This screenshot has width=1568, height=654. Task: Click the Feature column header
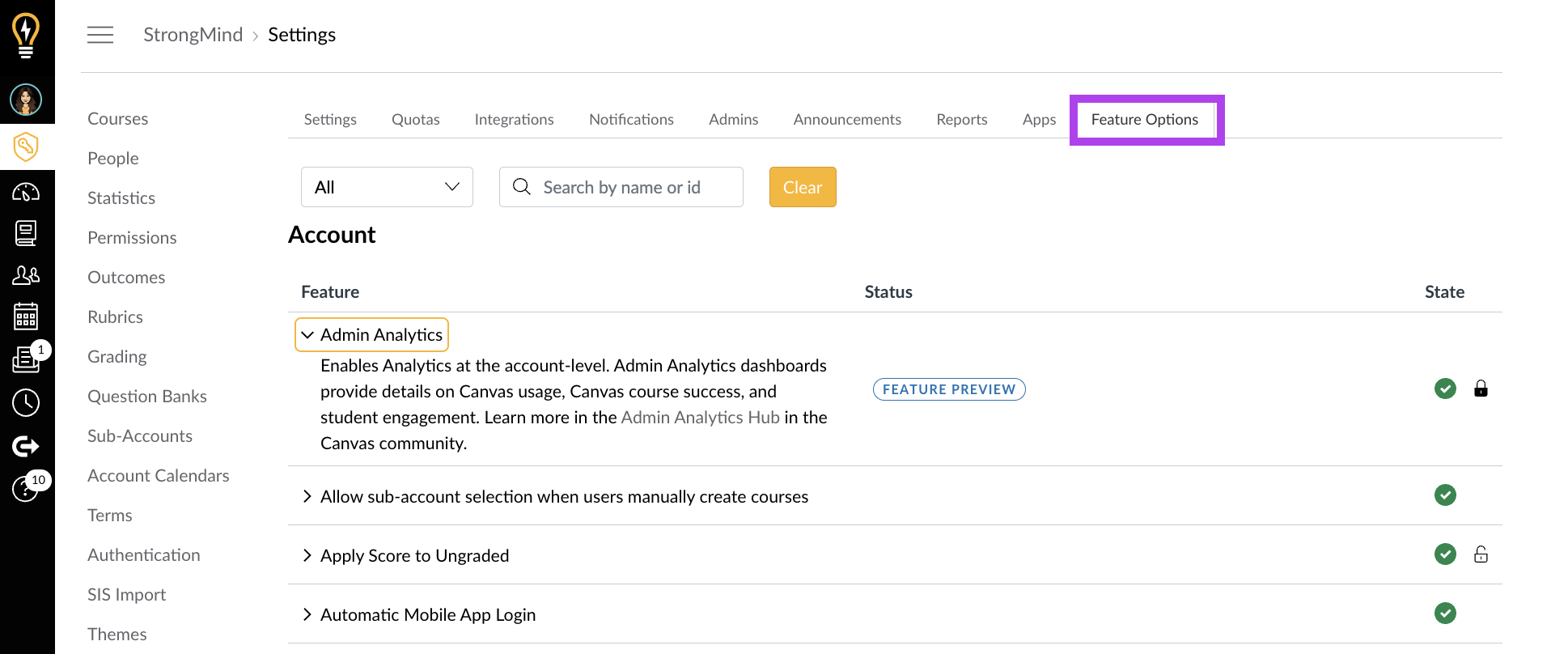[330, 291]
